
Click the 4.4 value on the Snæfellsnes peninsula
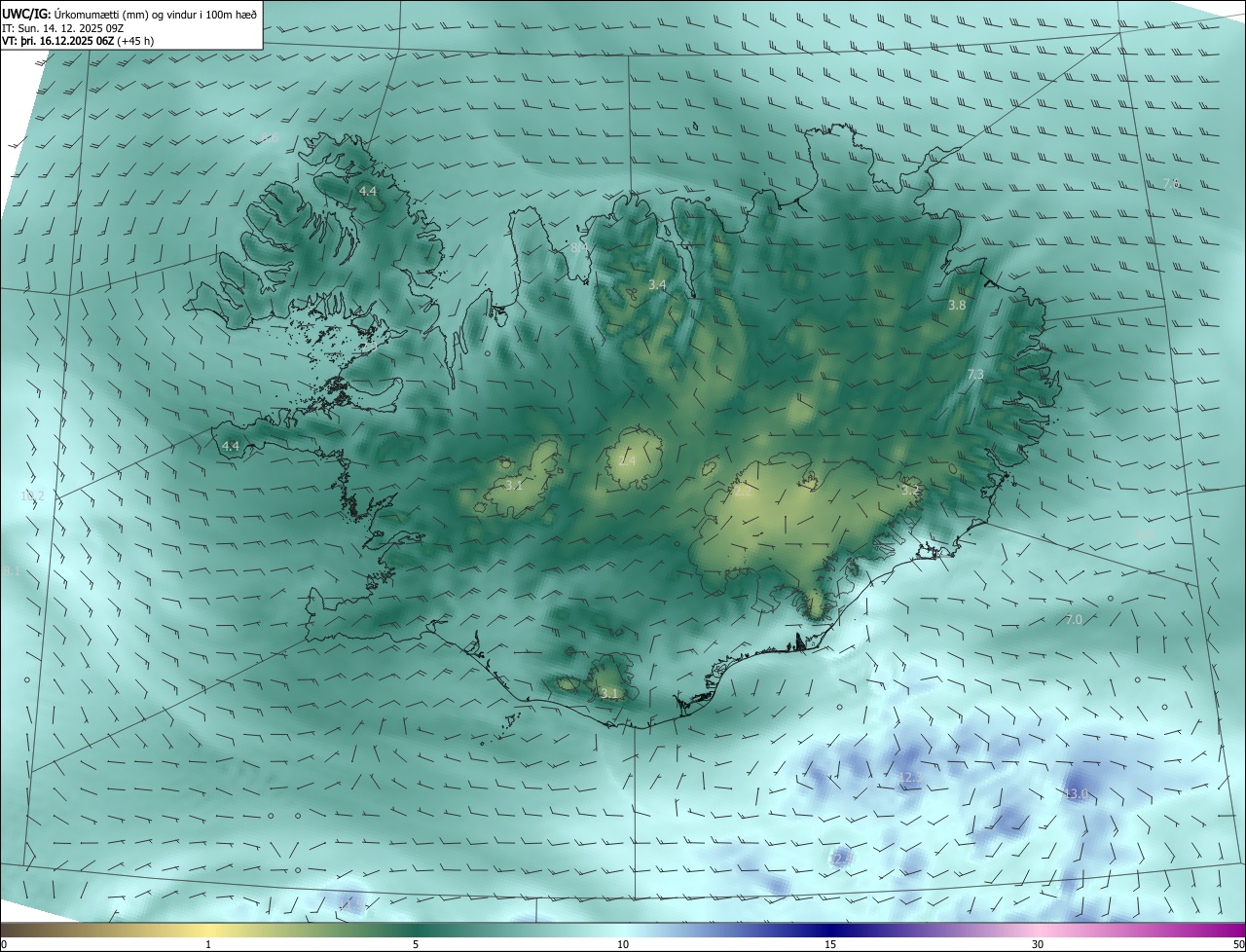click(x=231, y=446)
